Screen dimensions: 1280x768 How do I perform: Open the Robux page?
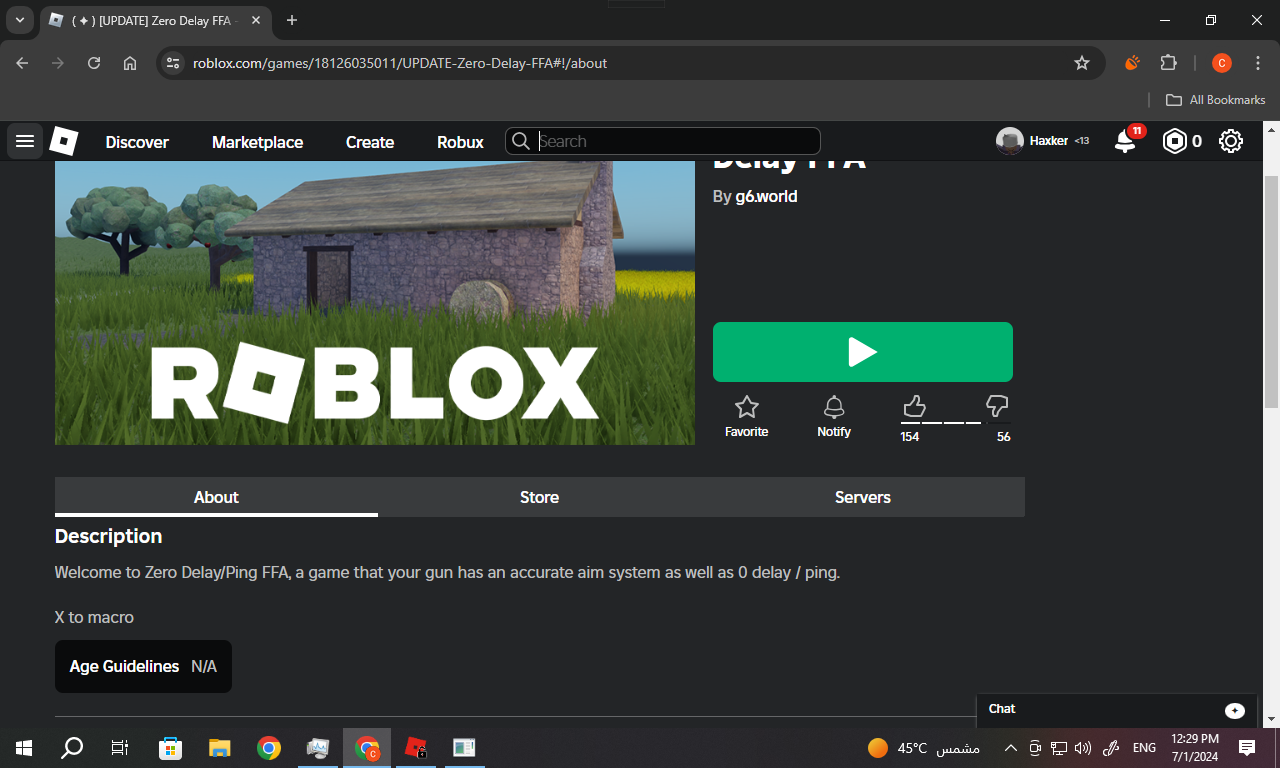click(x=460, y=142)
